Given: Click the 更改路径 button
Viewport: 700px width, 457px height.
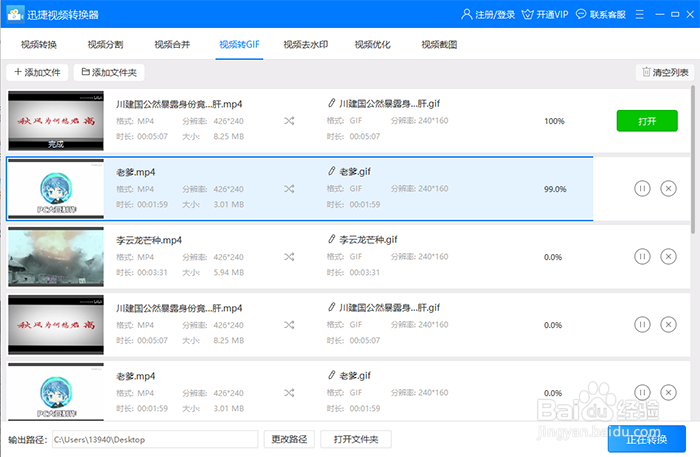Looking at the screenshot, I should point(289,439).
